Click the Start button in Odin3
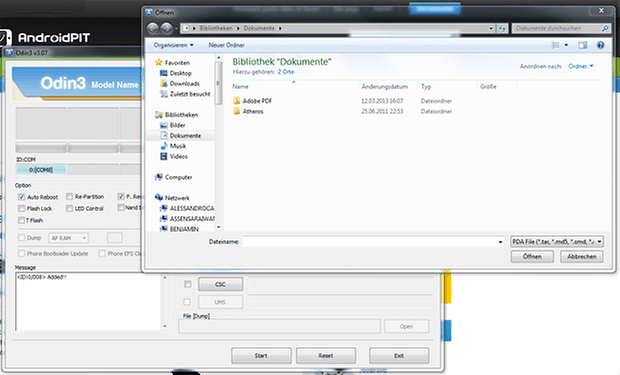620x375 pixels. pyautogui.click(x=261, y=356)
